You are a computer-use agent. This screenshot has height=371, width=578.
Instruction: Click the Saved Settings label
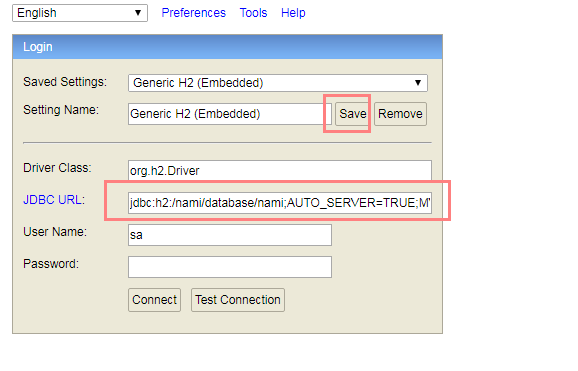click(x=65, y=82)
